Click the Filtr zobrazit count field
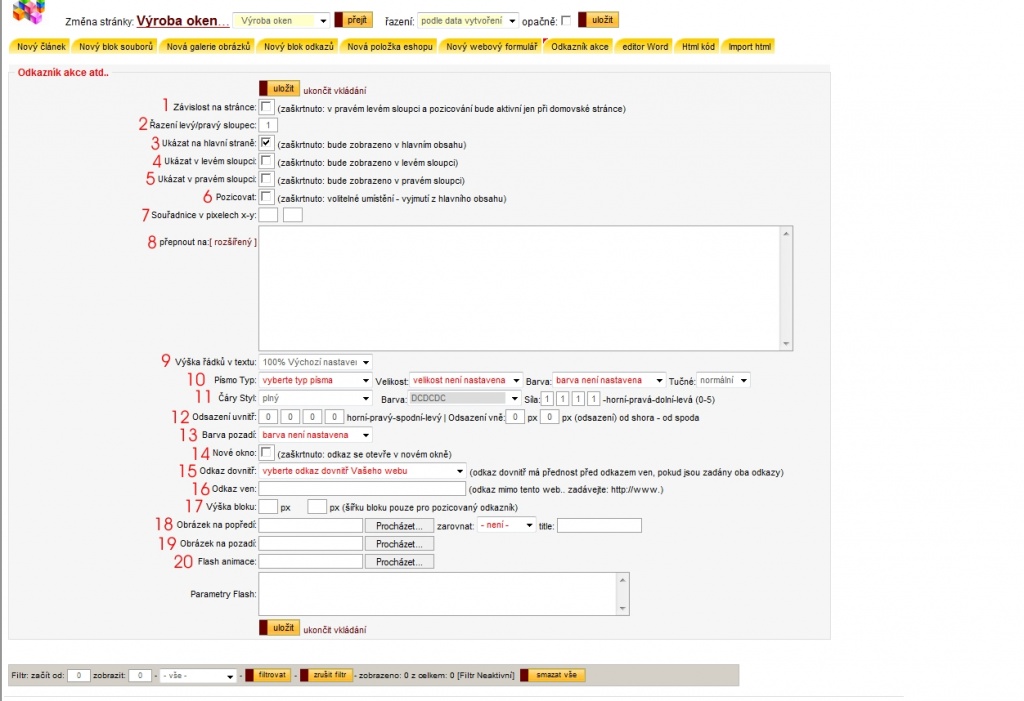Viewport: 1024px width, 701px height. (x=140, y=676)
